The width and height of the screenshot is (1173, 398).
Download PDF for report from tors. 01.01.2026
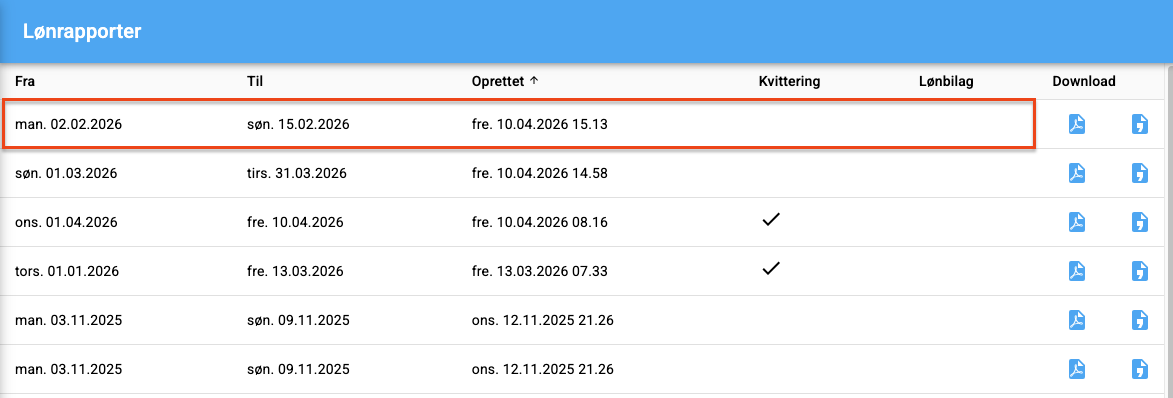(x=1076, y=271)
